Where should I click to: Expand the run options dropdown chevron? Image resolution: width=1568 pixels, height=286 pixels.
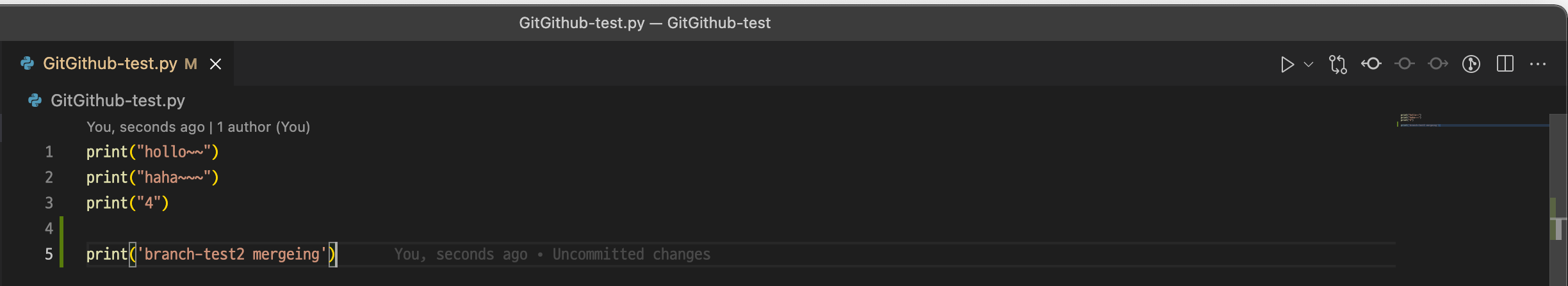click(x=1309, y=64)
